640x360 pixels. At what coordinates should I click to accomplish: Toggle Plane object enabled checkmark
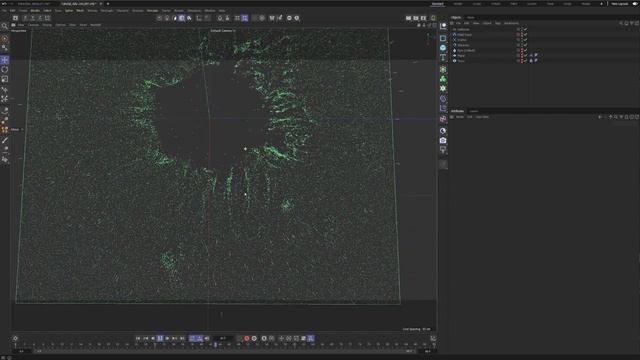[x=525, y=56]
